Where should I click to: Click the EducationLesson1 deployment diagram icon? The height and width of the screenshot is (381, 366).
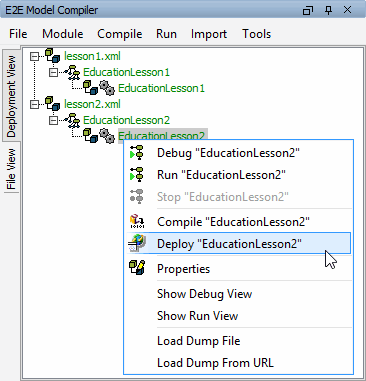pyautogui.click(x=72, y=72)
